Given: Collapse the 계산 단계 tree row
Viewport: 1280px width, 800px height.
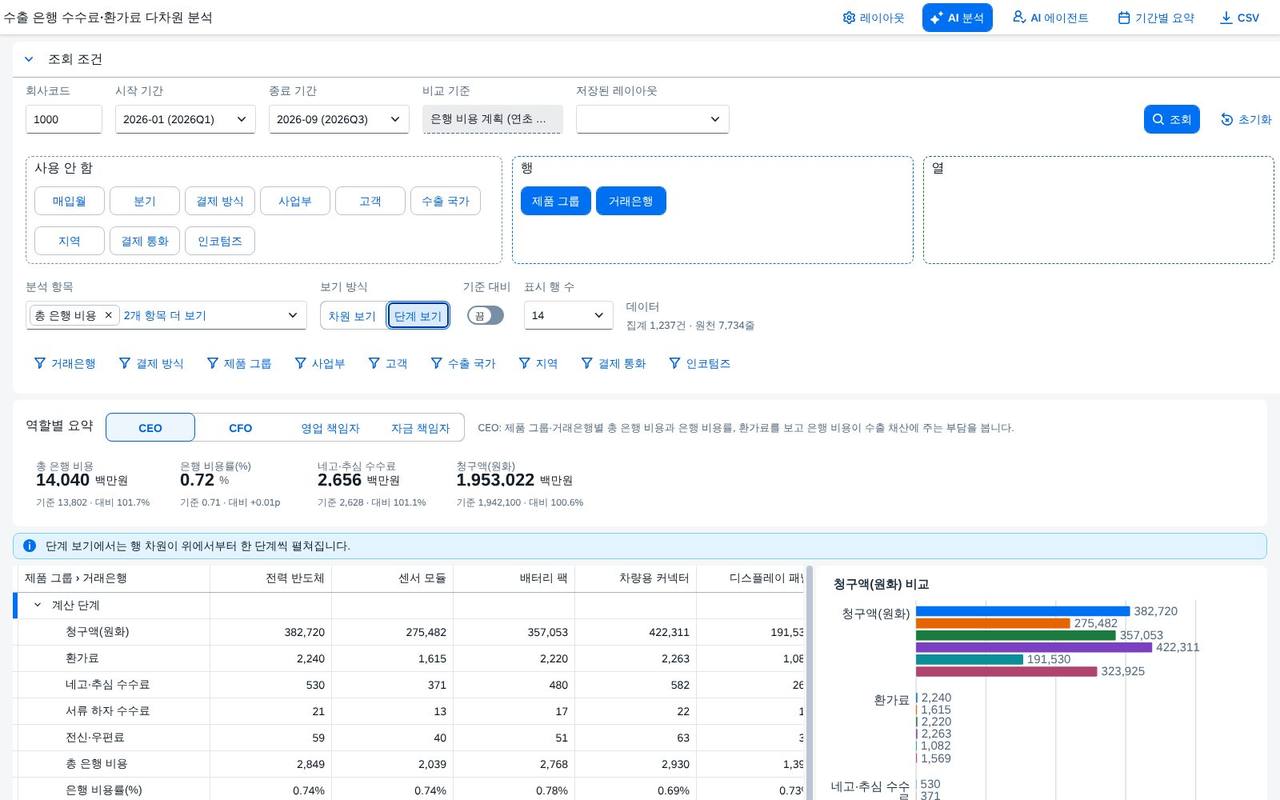Looking at the screenshot, I should pos(38,605).
